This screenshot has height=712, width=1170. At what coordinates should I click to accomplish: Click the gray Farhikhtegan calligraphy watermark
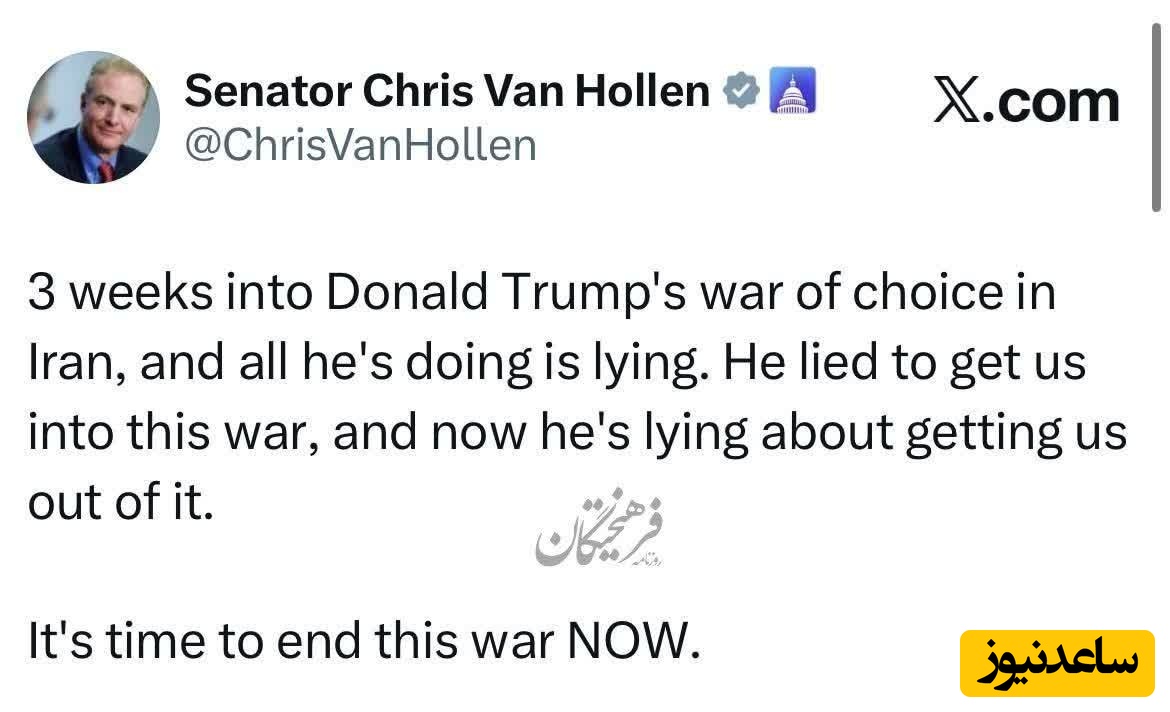coord(601,536)
